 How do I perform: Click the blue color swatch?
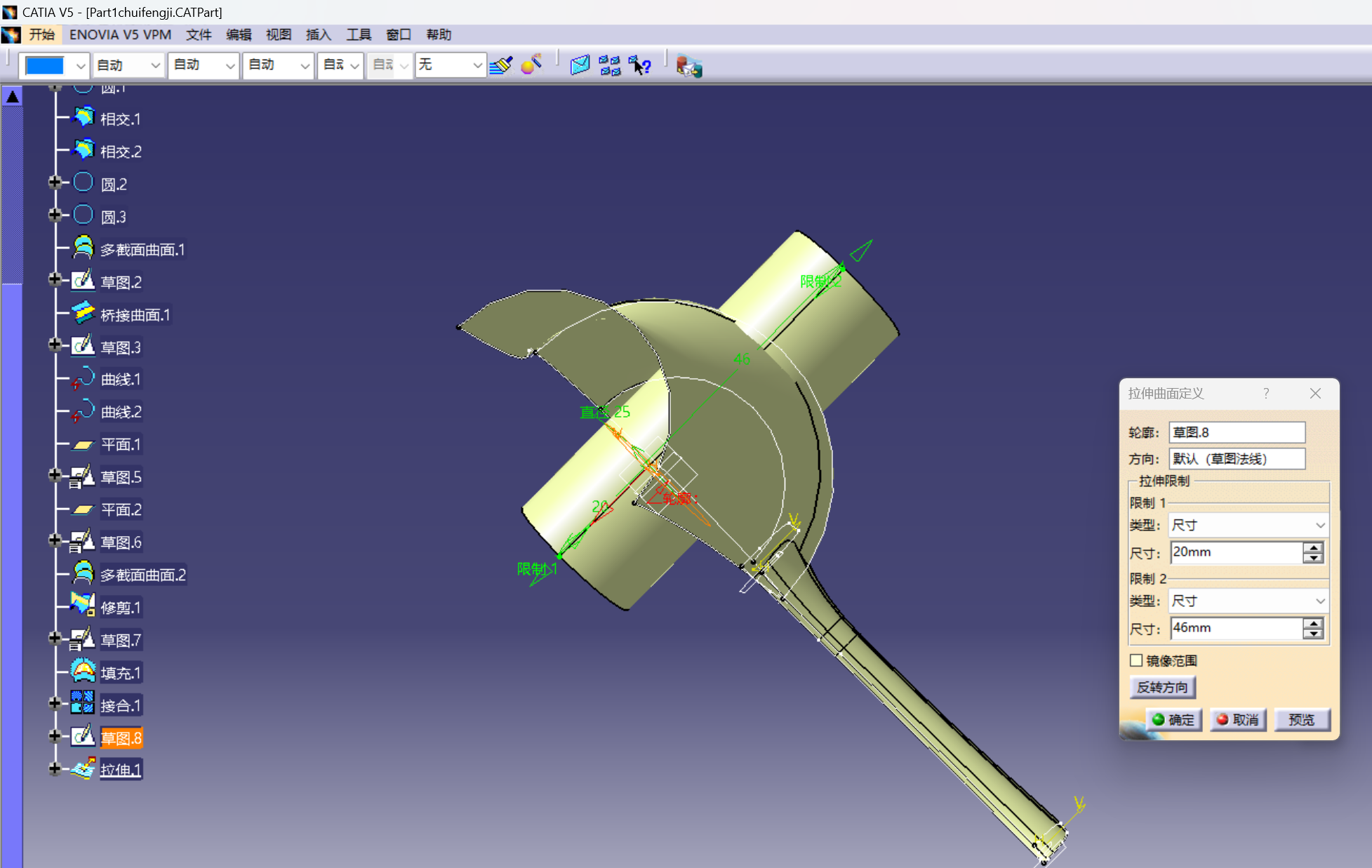(45, 66)
